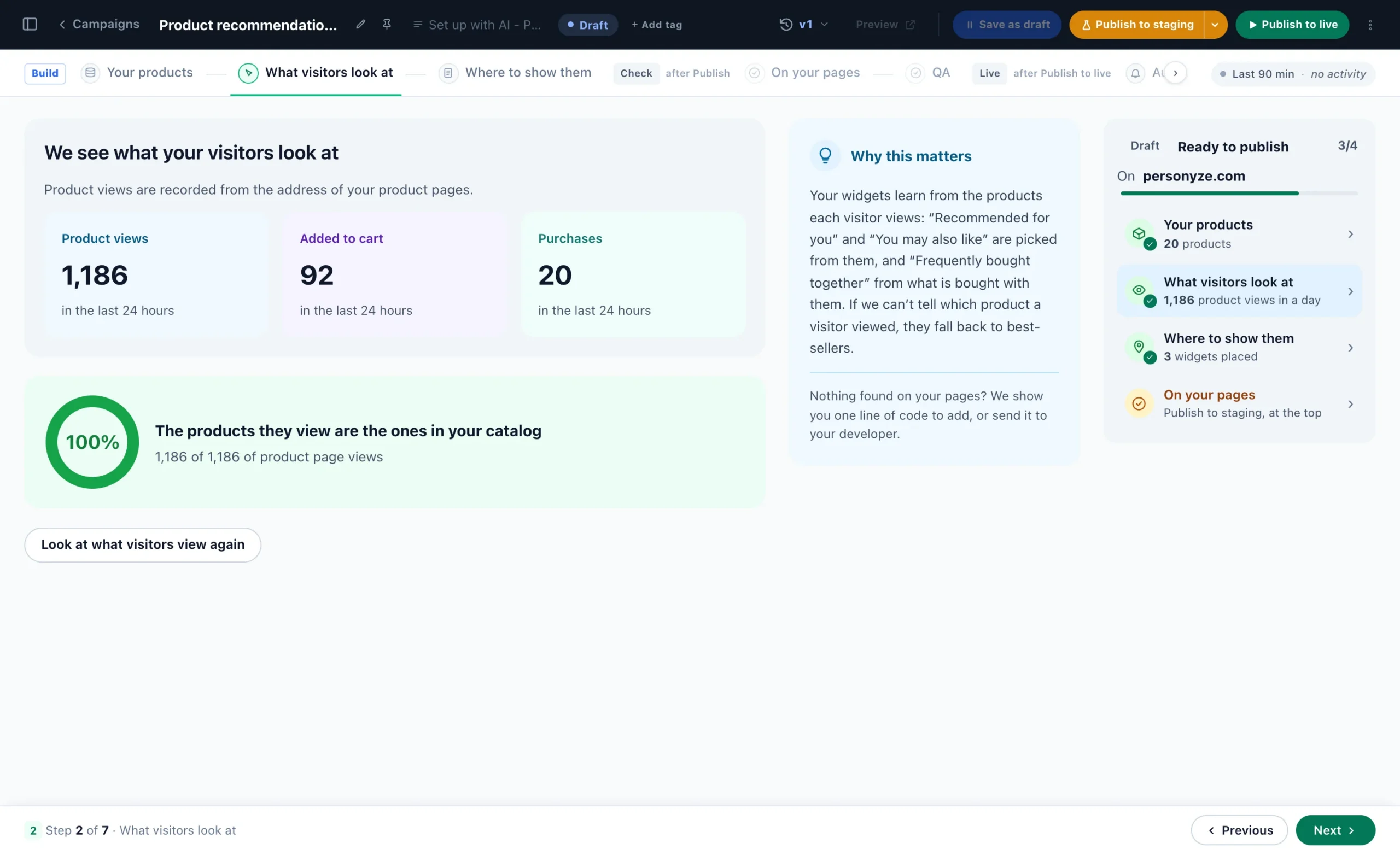Screen dimensions: 1400x855
Task: Click the Next button
Action: click(1335, 830)
